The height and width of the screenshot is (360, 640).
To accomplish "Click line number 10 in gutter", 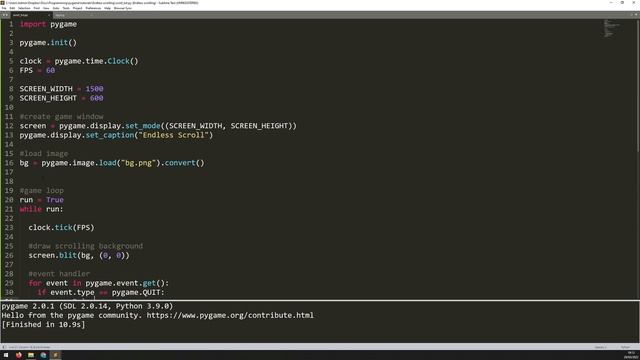I will (x=9, y=107).
